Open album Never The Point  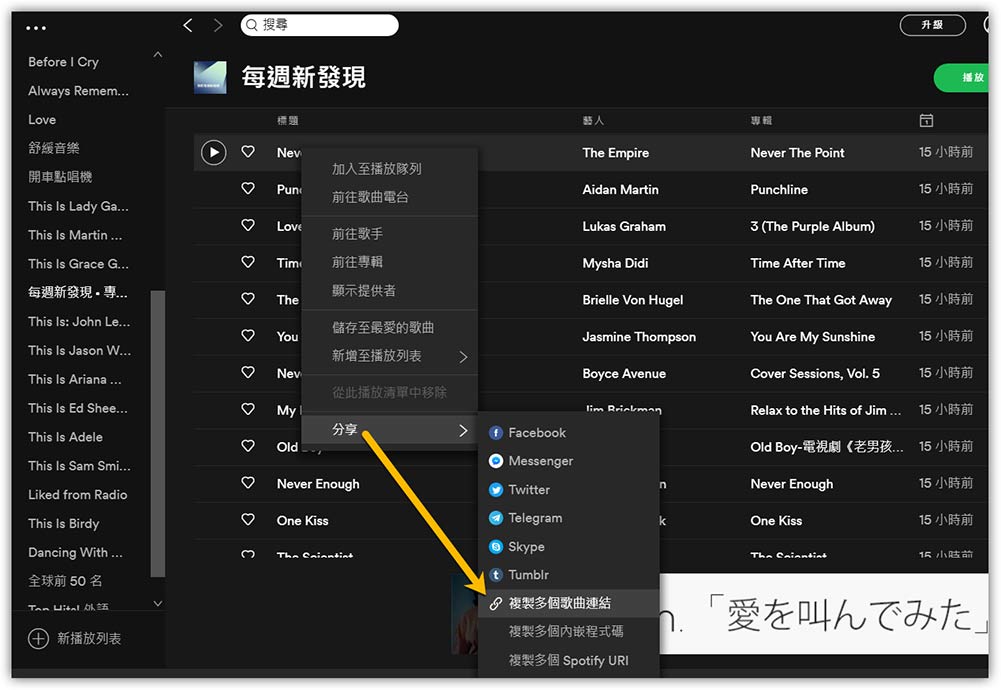coord(797,153)
